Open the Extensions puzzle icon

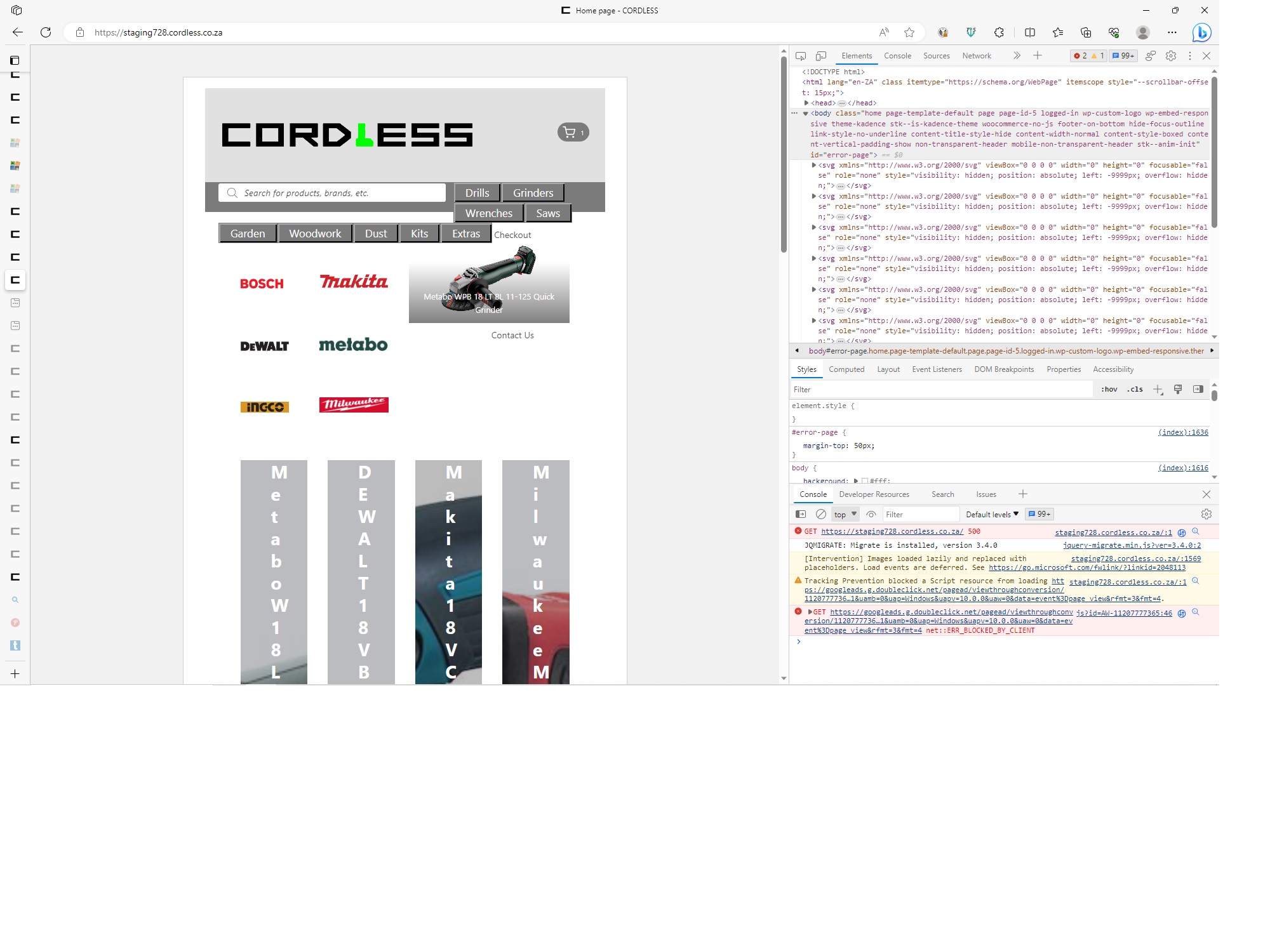click(x=999, y=32)
